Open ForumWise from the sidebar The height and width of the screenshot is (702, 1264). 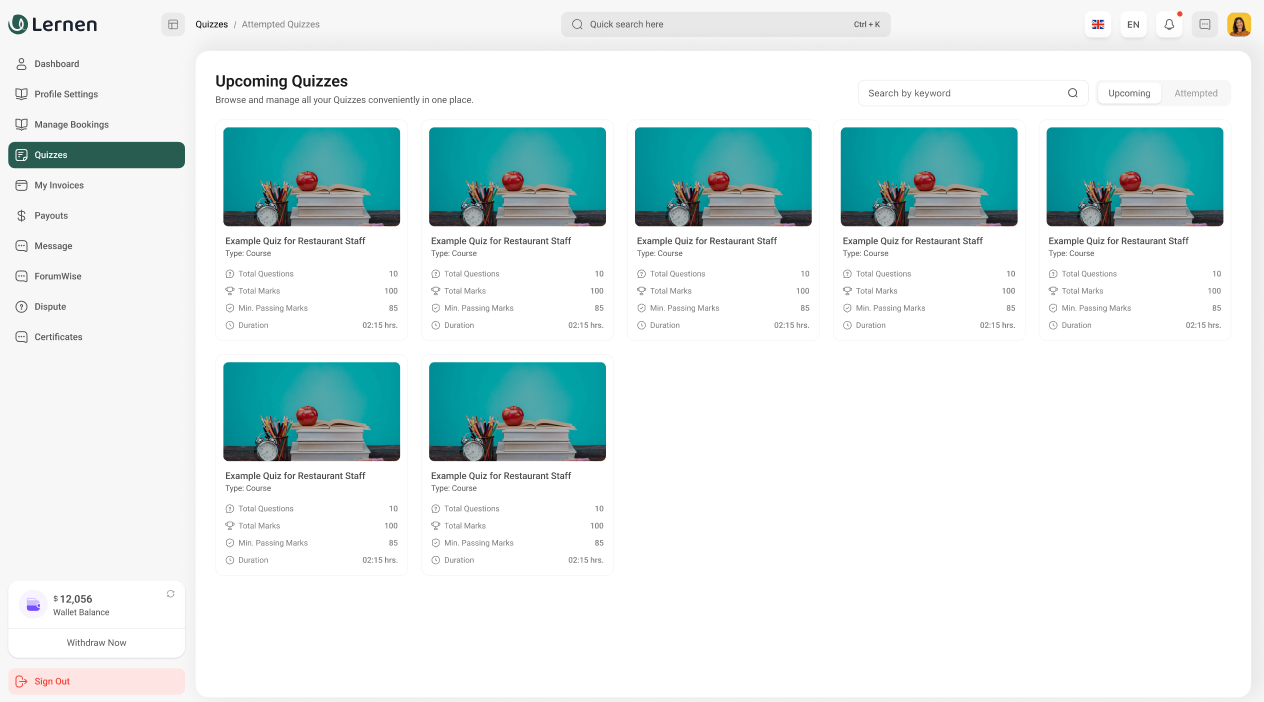[x=58, y=276]
